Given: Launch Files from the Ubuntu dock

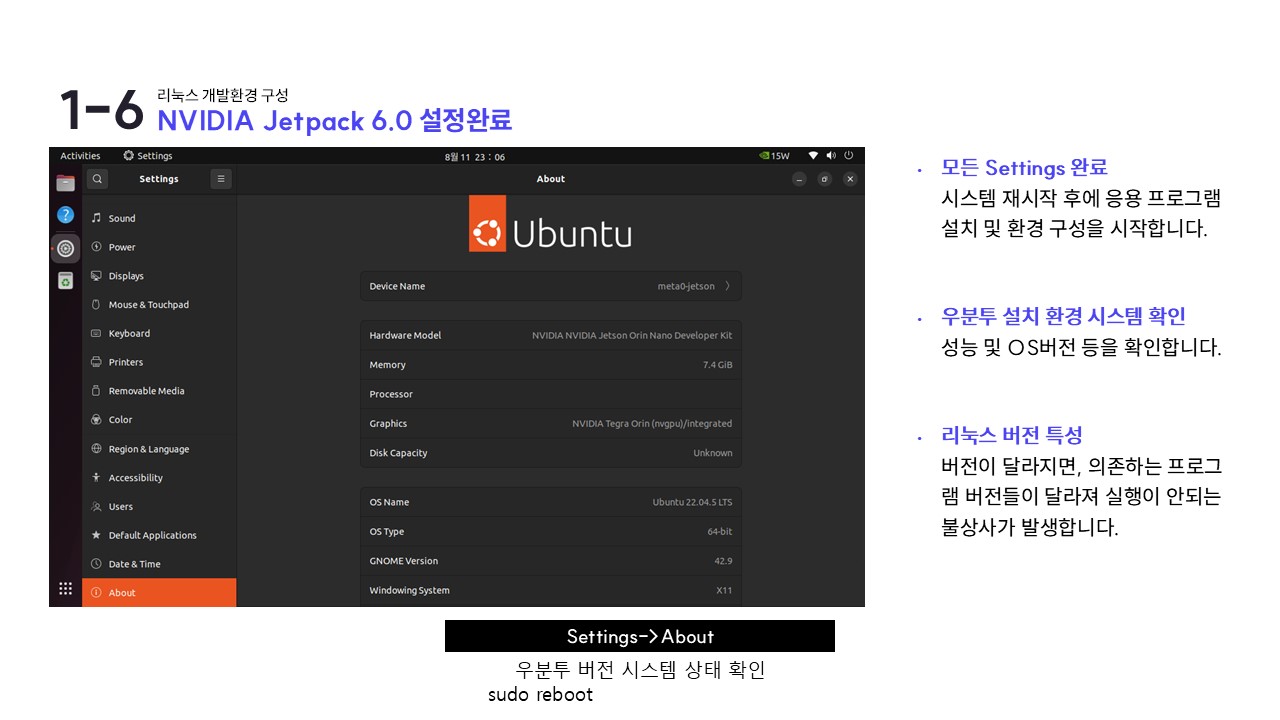Looking at the screenshot, I should click(x=65, y=183).
